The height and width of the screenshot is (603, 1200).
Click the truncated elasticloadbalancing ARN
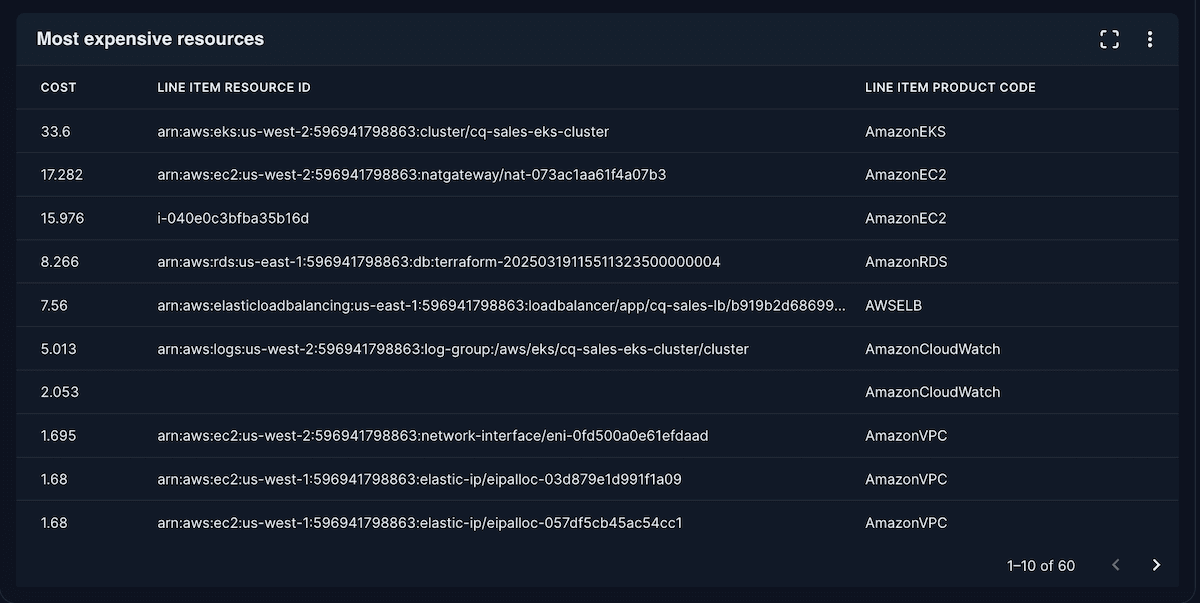click(x=502, y=306)
